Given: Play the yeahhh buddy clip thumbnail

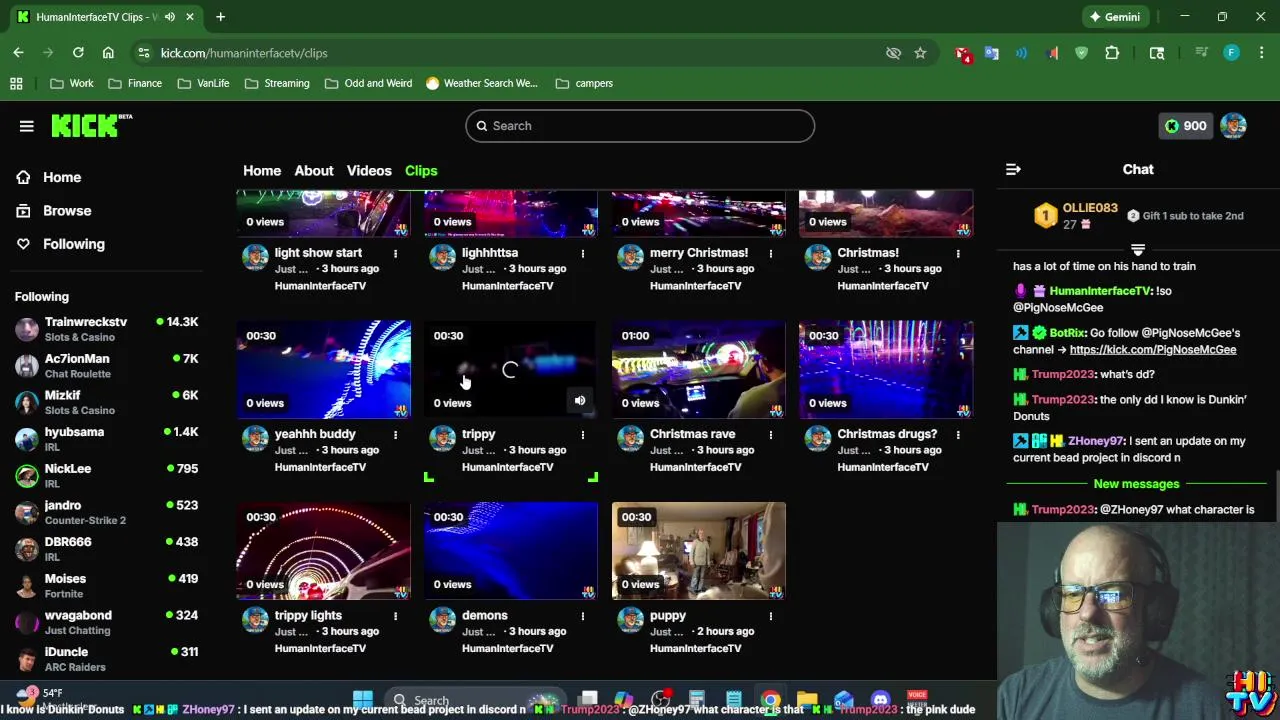Looking at the screenshot, I should (323, 369).
